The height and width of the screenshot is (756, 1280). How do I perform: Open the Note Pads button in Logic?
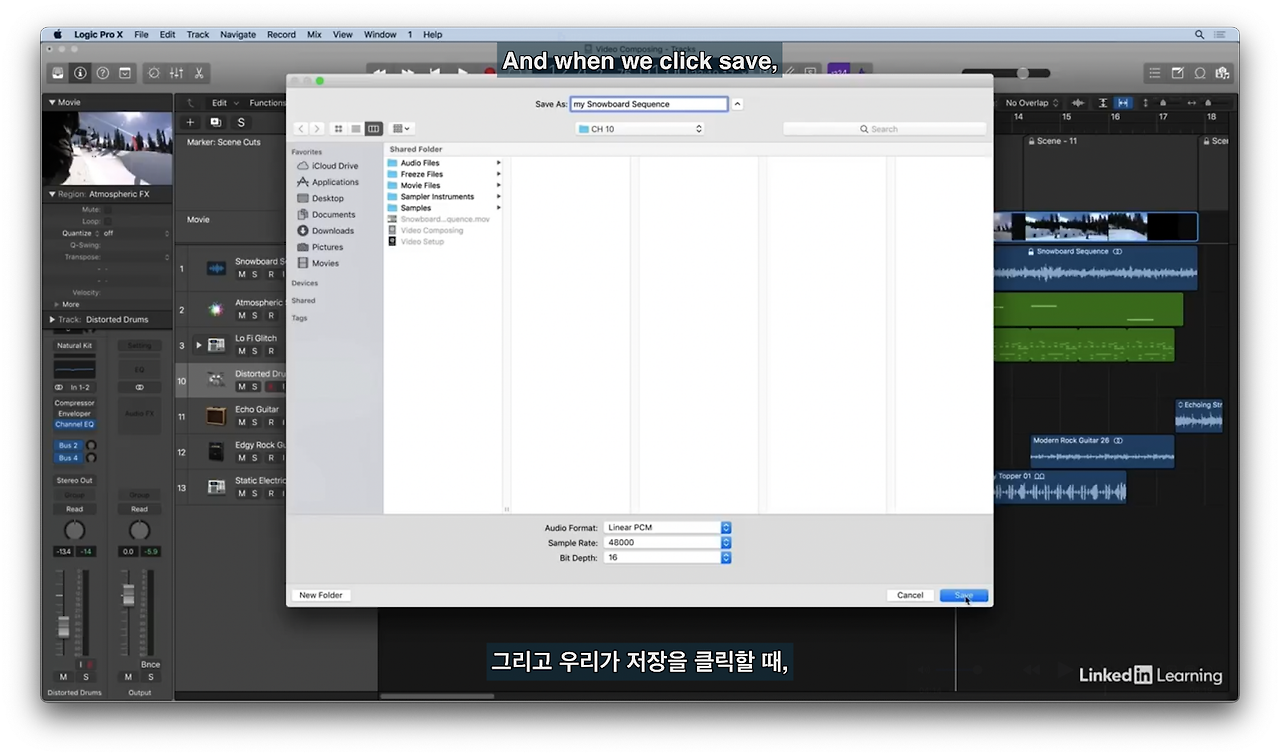(1177, 73)
